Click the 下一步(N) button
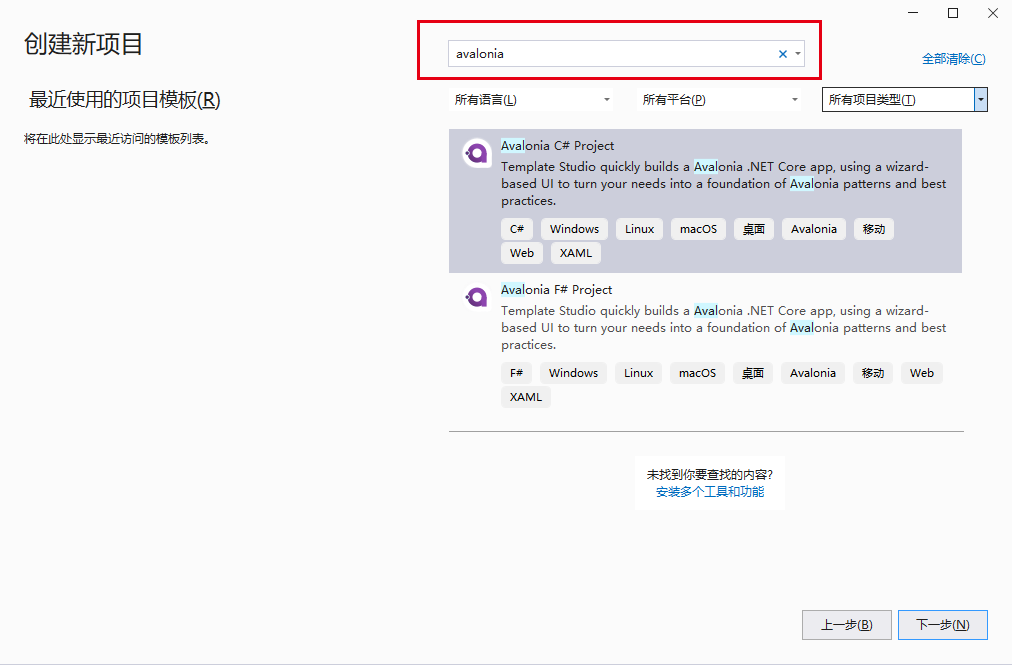1012x665 pixels. click(943, 625)
